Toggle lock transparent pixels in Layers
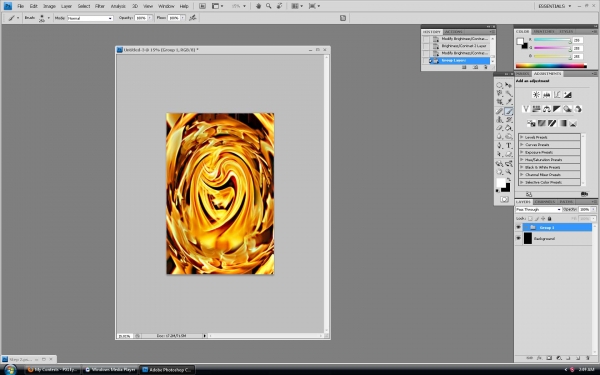 tap(530, 218)
